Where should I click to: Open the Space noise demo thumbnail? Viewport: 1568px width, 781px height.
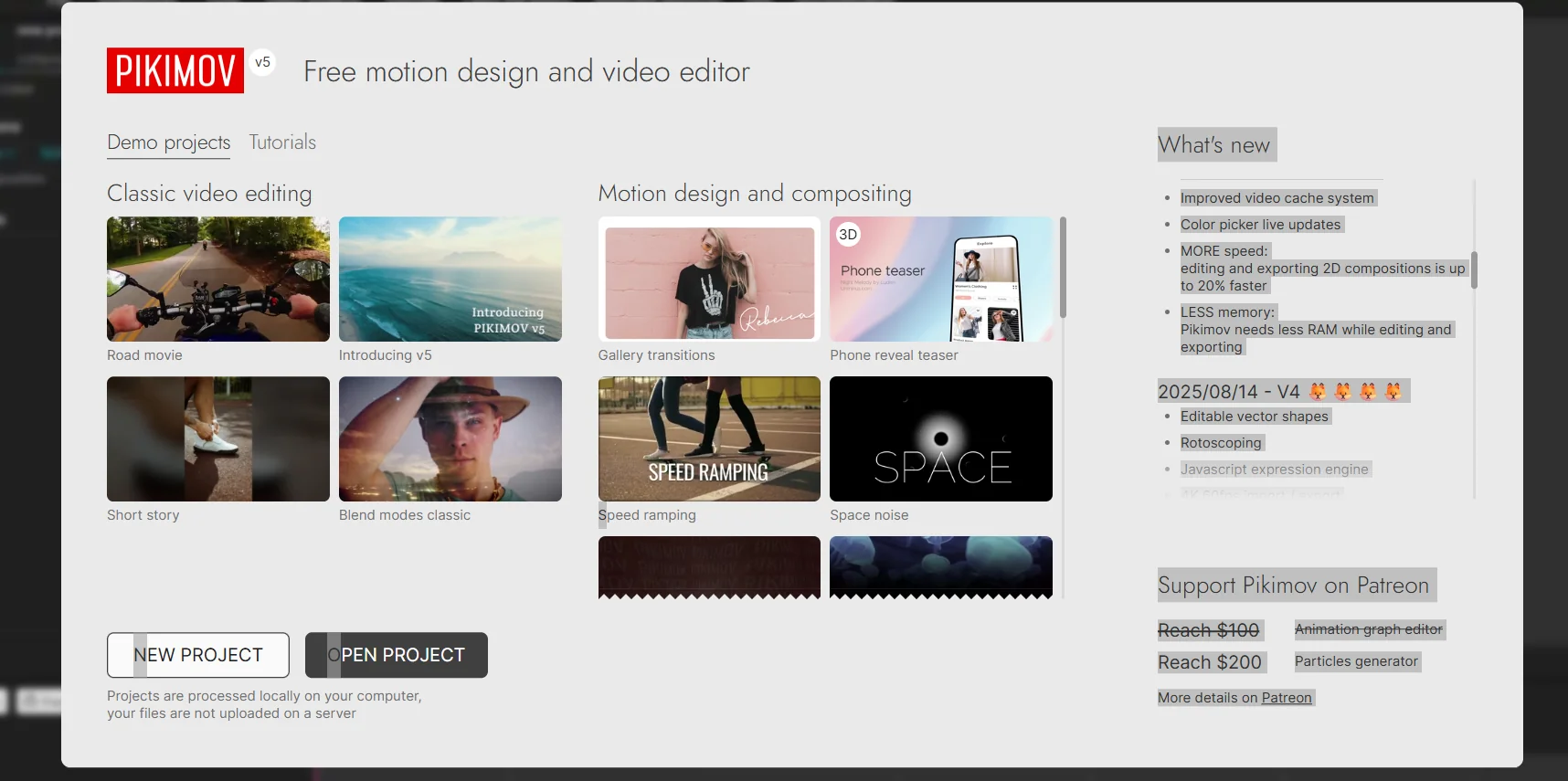(x=941, y=438)
